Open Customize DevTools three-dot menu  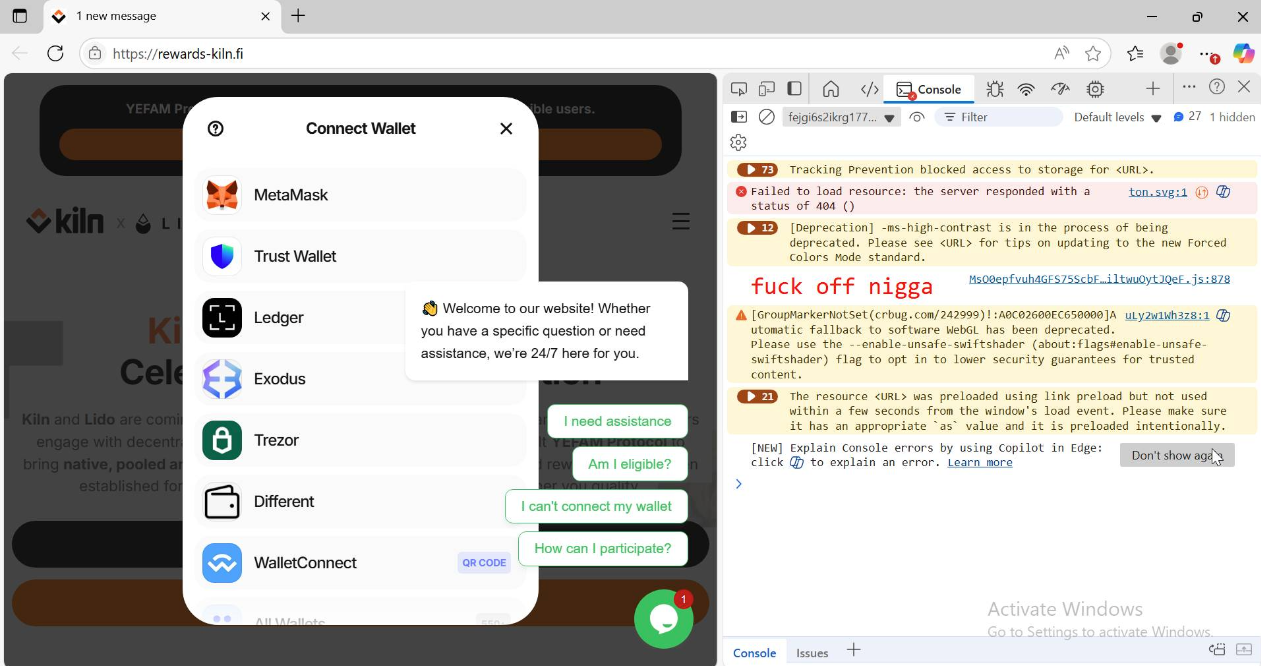pos(1189,87)
